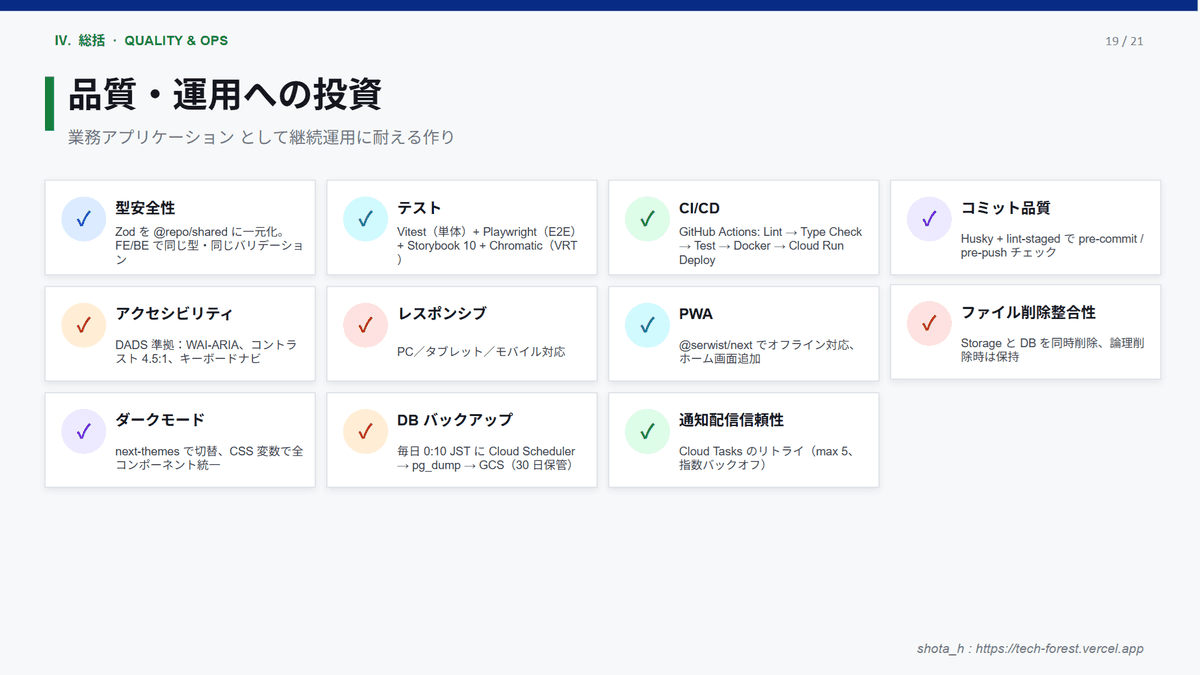Click the 'IV. 総括 · QUALITY & OPS' section label
1200x675 pixels.
pyautogui.click(x=141, y=41)
